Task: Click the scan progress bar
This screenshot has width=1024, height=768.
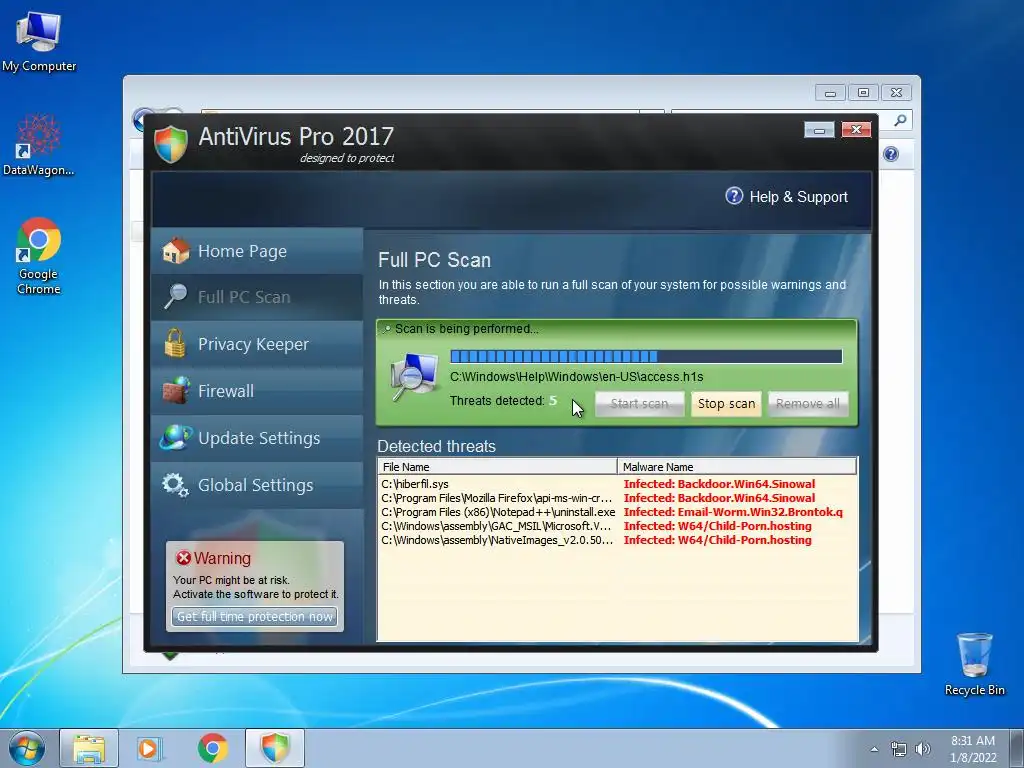Action: (x=646, y=356)
